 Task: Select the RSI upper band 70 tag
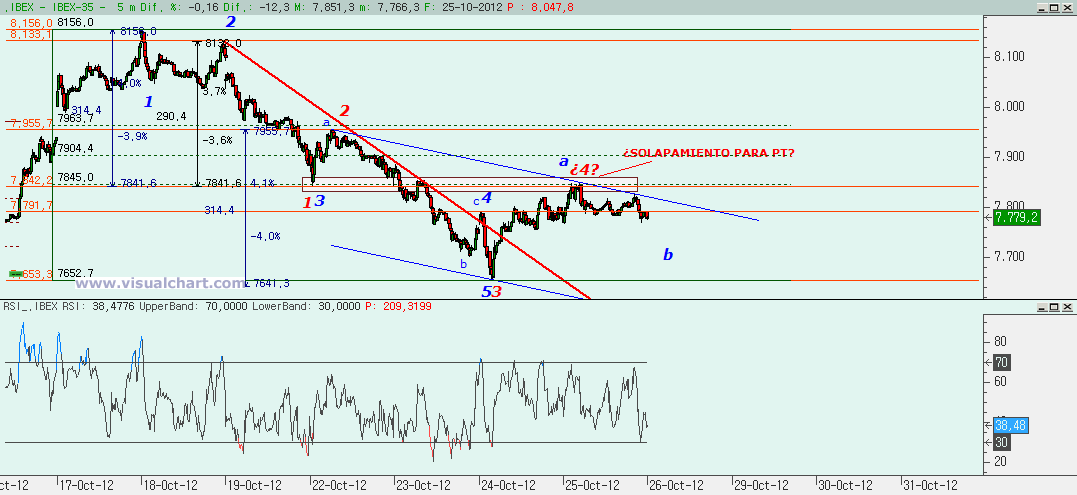coord(1001,362)
